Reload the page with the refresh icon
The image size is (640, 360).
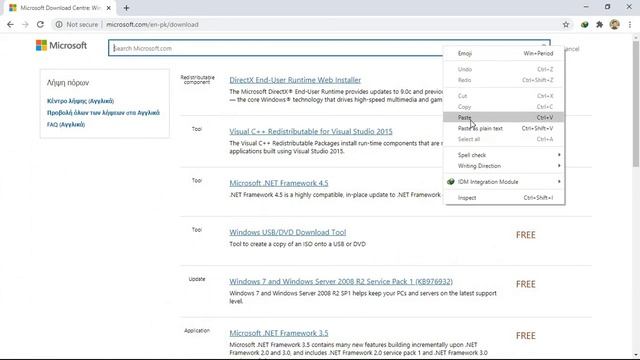40,24
